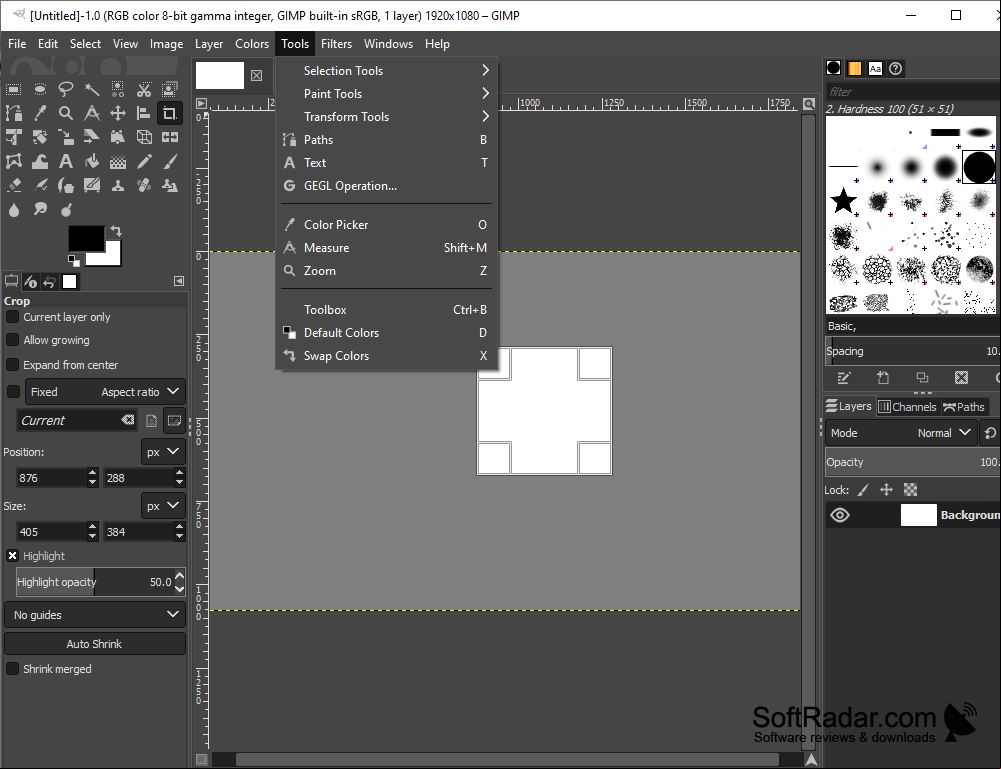This screenshot has width=1001, height=769.
Task: Select the Rectangle Select tool
Action: 13,89
